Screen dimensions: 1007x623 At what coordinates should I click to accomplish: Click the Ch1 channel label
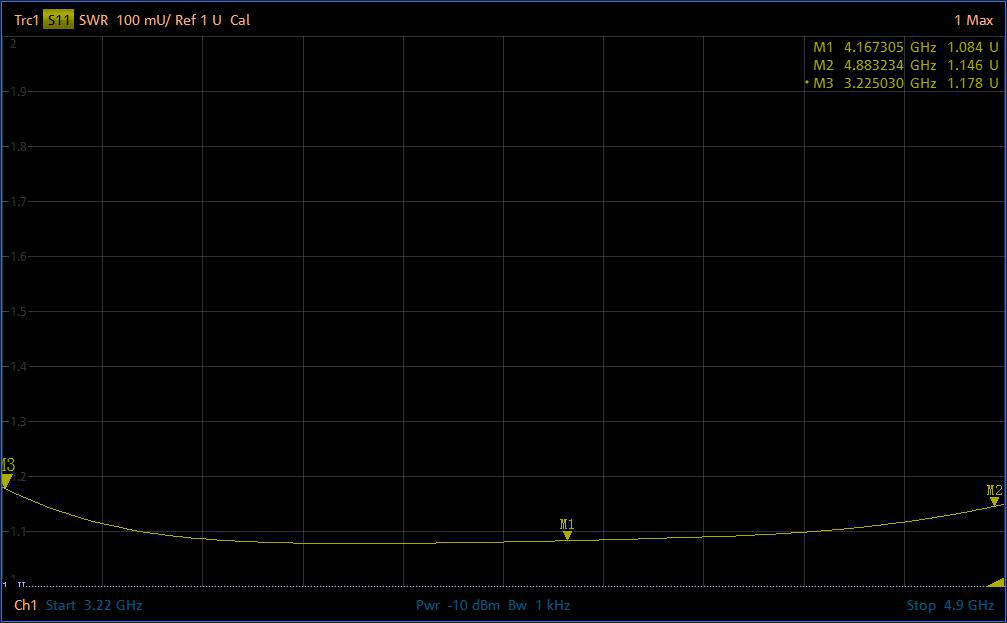click(25, 605)
